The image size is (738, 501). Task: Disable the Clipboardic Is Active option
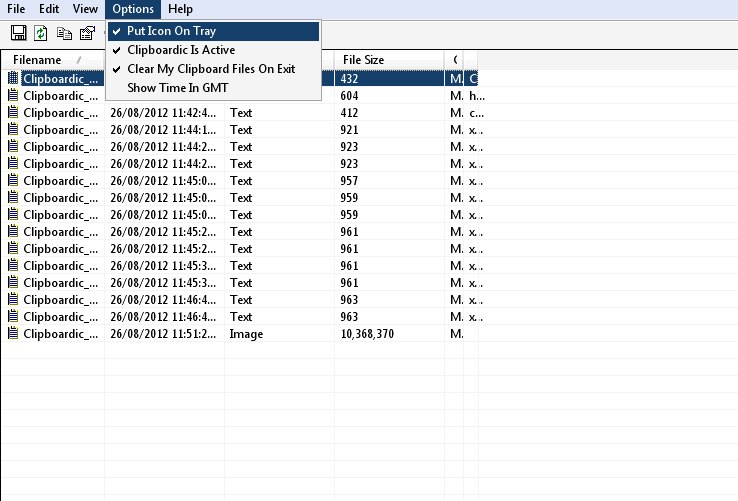point(181,50)
